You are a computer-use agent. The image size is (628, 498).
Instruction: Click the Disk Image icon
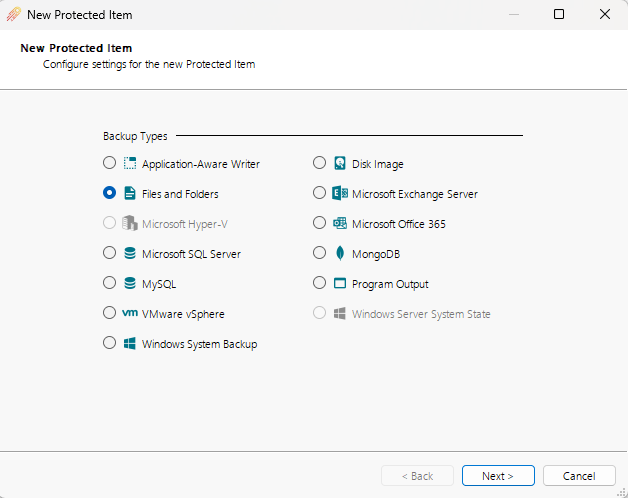pos(340,164)
